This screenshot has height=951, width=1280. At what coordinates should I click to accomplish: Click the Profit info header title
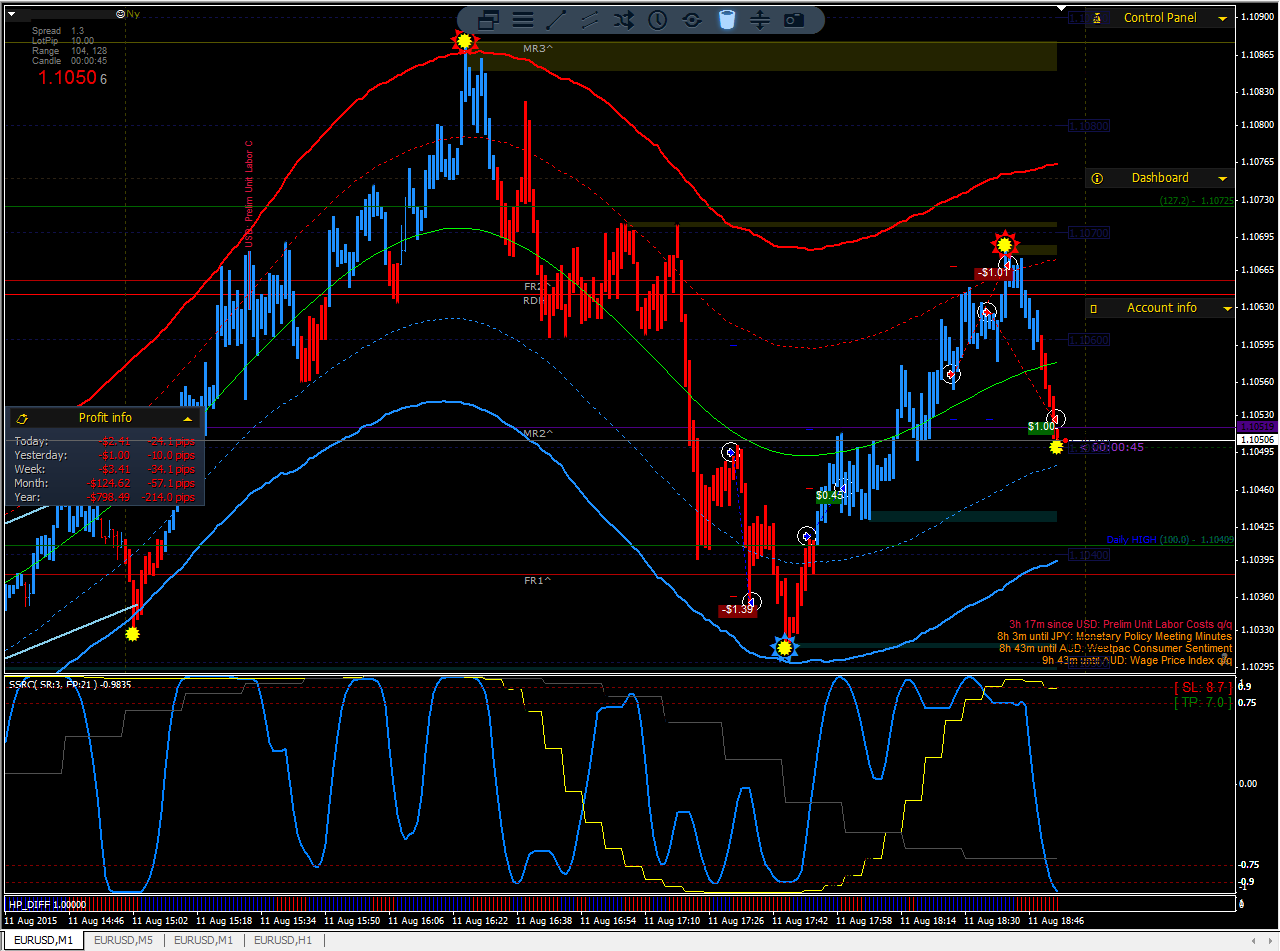tap(105, 418)
